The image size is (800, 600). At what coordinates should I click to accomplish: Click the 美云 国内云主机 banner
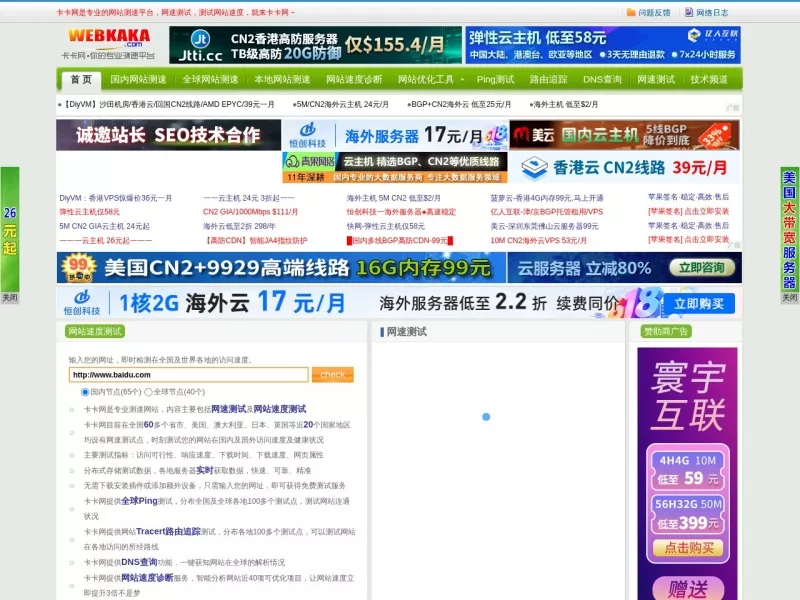624,135
